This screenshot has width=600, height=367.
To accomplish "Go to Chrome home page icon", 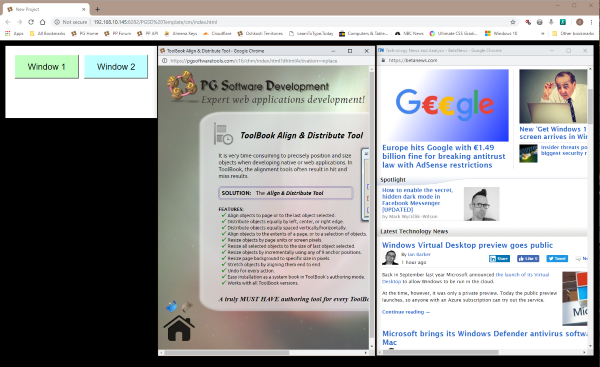I will pos(42,22).
